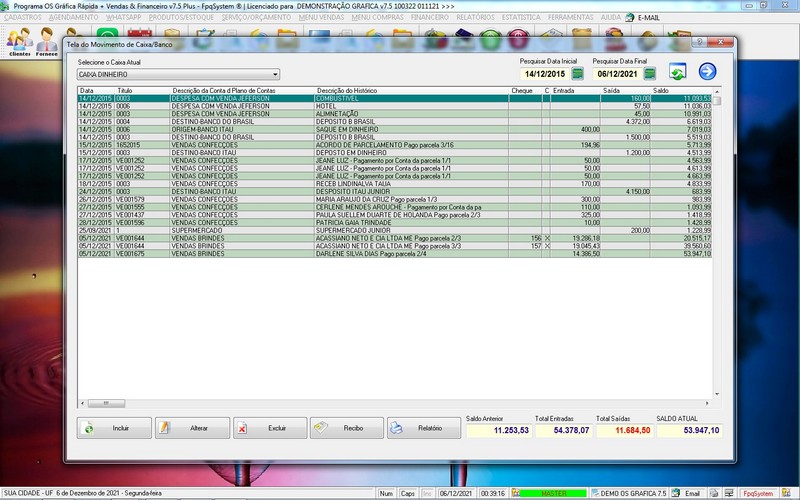Select the SUPERMERCADO JUNIOR row
800x500 pixels.
tap(395, 231)
